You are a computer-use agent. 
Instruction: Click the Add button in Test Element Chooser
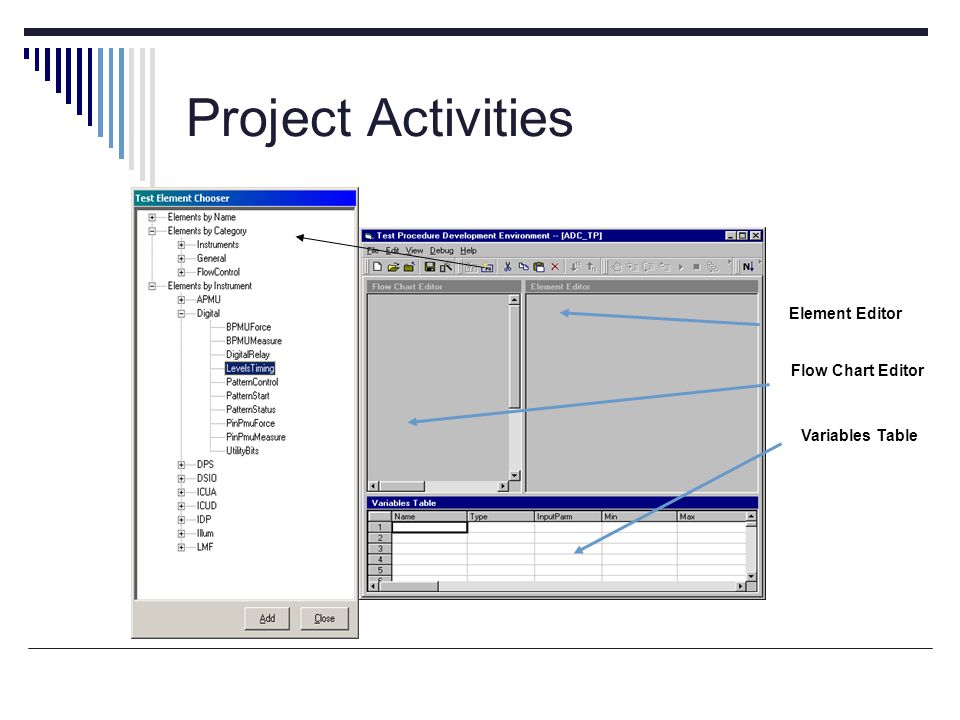pyautogui.click(x=267, y=618)
